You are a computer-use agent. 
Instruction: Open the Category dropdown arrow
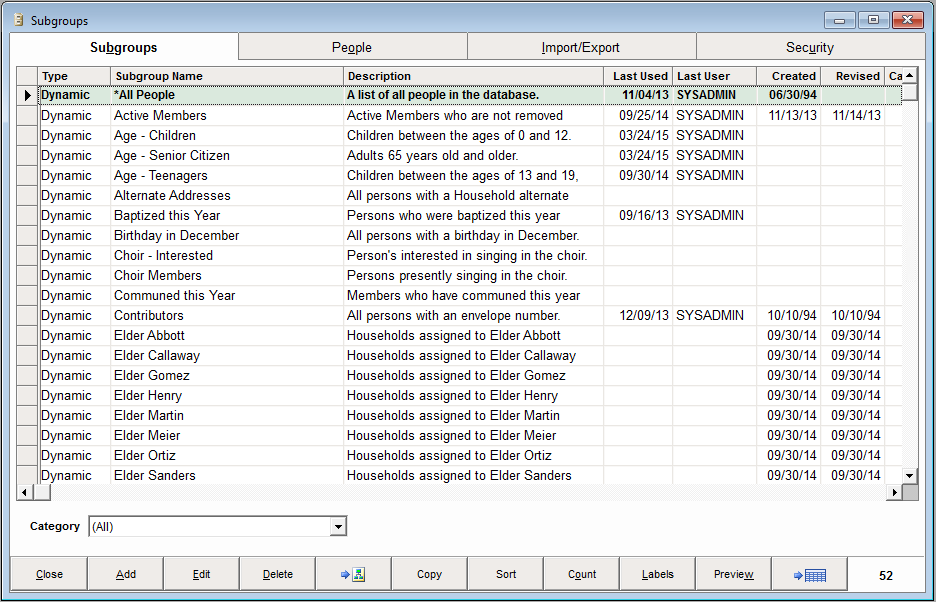point(338,526)
